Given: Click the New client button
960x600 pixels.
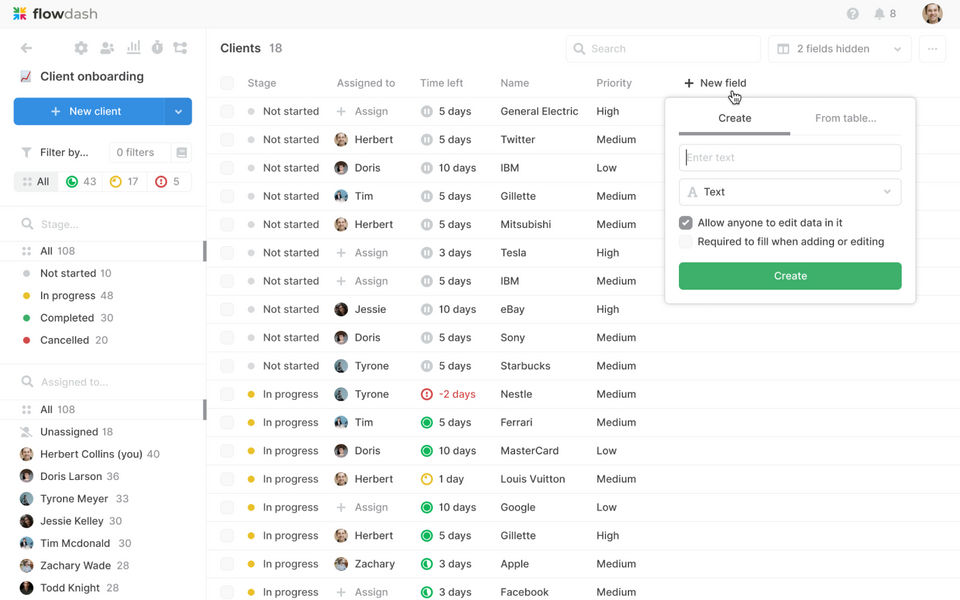Looking at the screenshot, I should pos(89,111).
